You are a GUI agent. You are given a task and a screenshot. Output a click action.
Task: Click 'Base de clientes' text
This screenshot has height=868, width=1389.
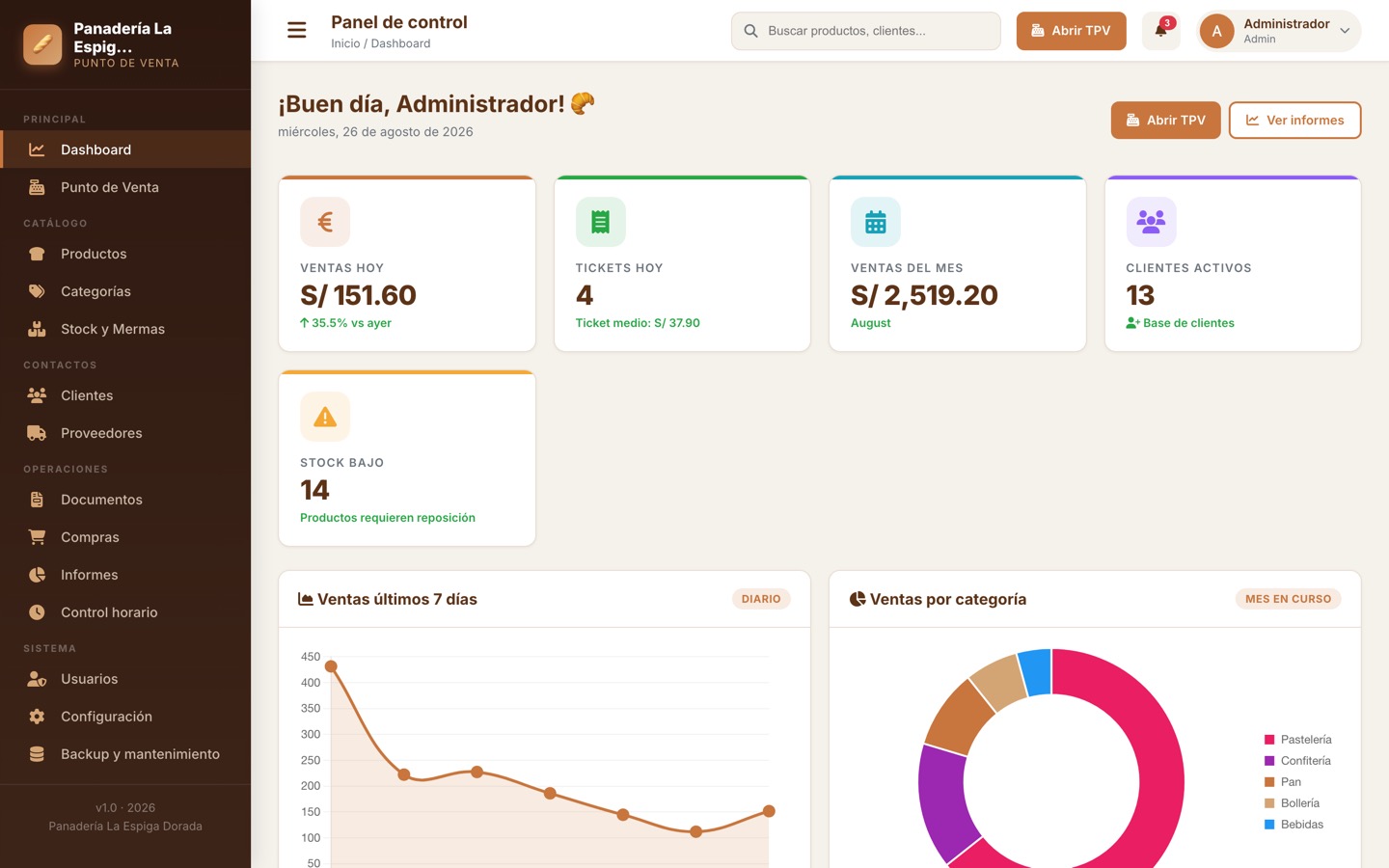(x=1188, y=323)
